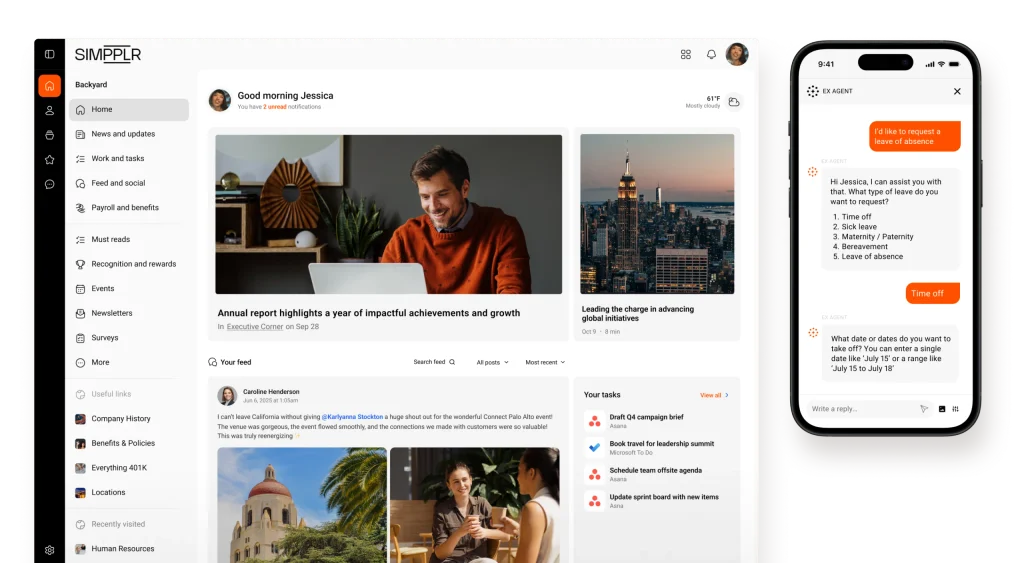
Task: Open the domed tower post photo
Action: point(302,505)
